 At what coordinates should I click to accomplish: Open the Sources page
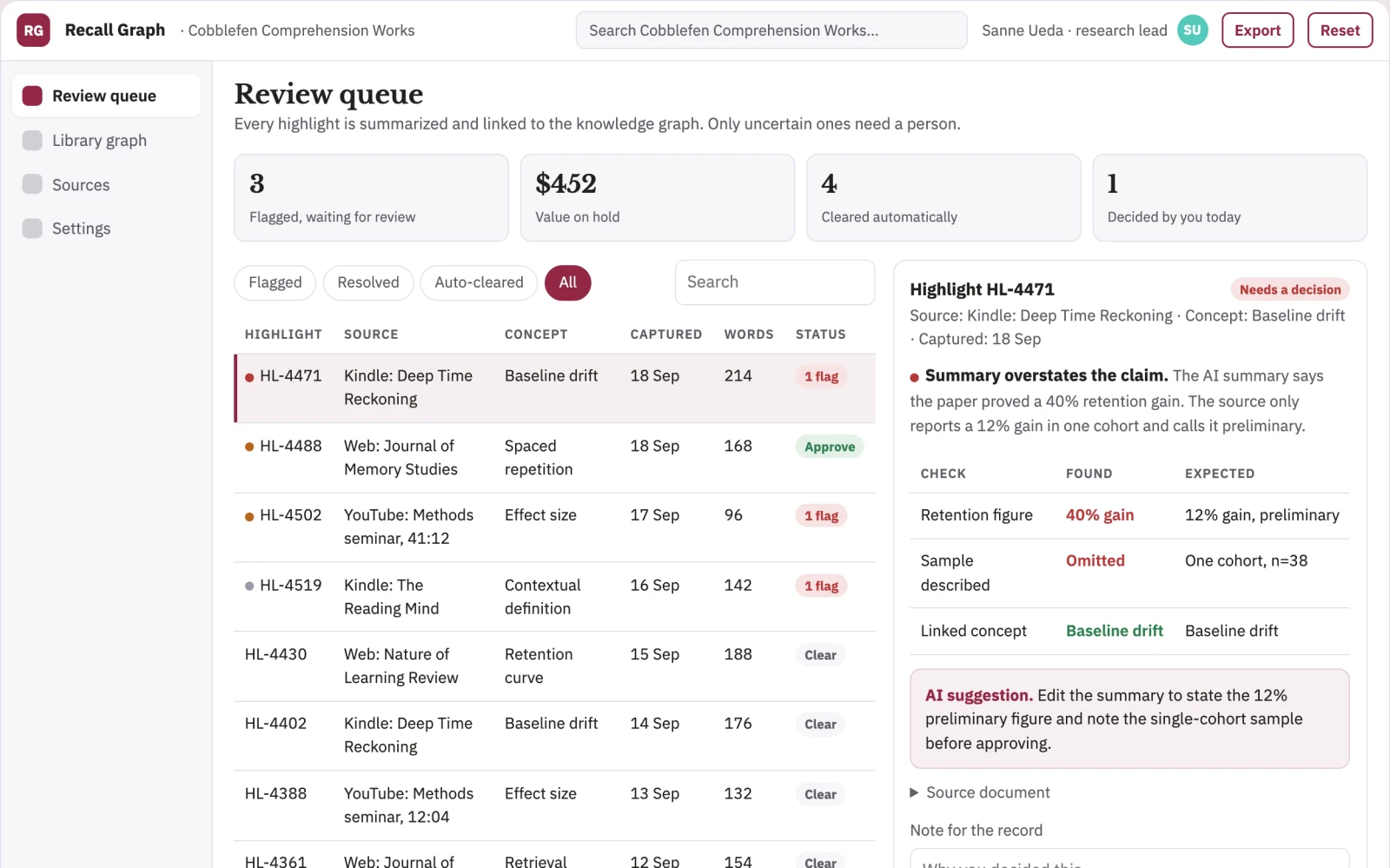pos(106,184)
